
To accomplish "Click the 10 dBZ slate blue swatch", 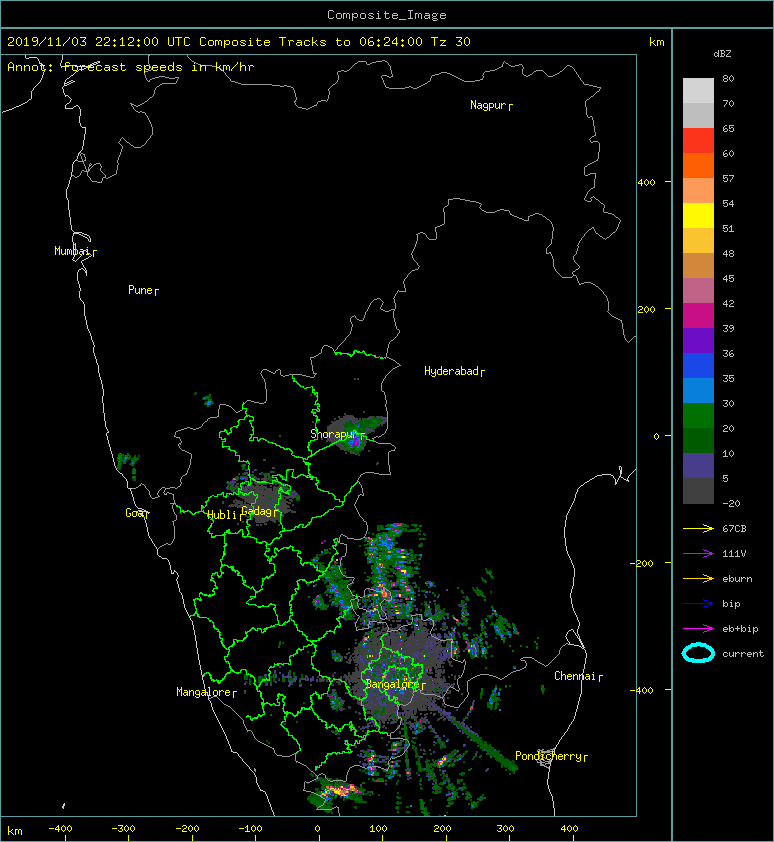I will pos(698,465).
